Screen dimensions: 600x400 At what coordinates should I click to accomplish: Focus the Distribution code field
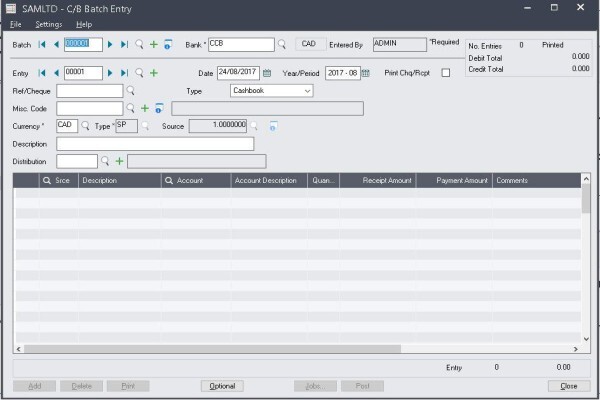tap(77, 161)
